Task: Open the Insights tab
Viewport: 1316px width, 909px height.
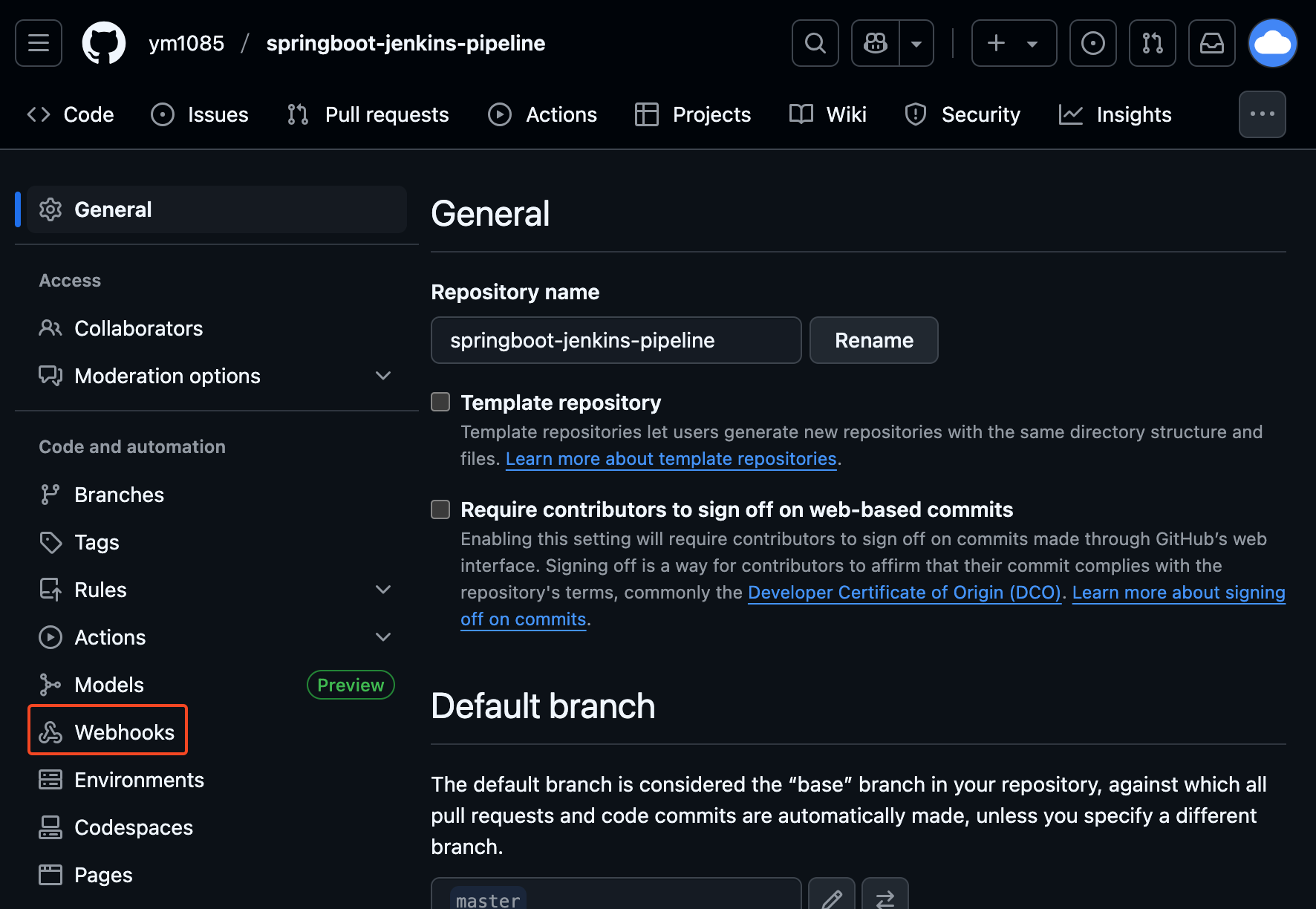Action: [x=1115, y=114]
